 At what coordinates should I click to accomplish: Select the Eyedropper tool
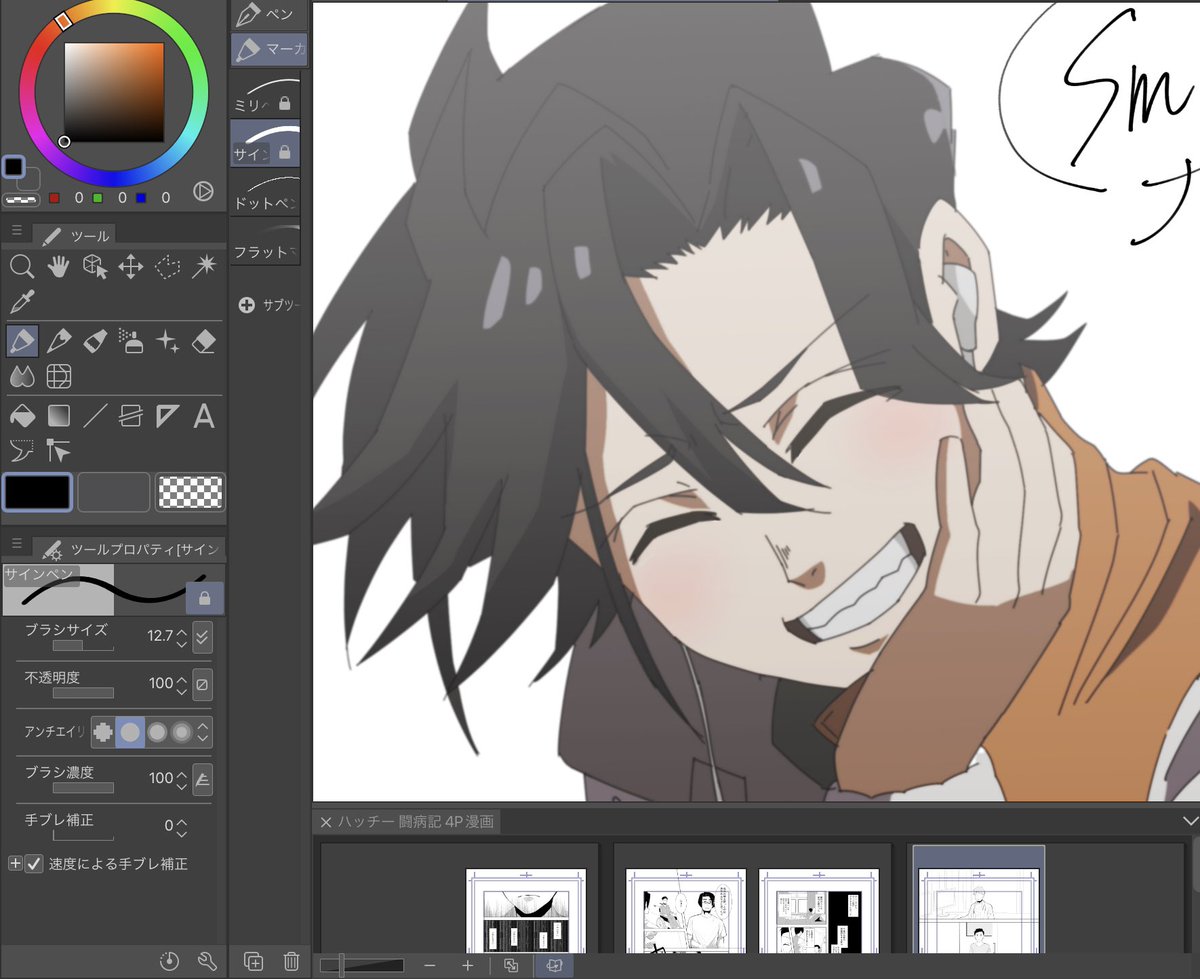(22, 302)
